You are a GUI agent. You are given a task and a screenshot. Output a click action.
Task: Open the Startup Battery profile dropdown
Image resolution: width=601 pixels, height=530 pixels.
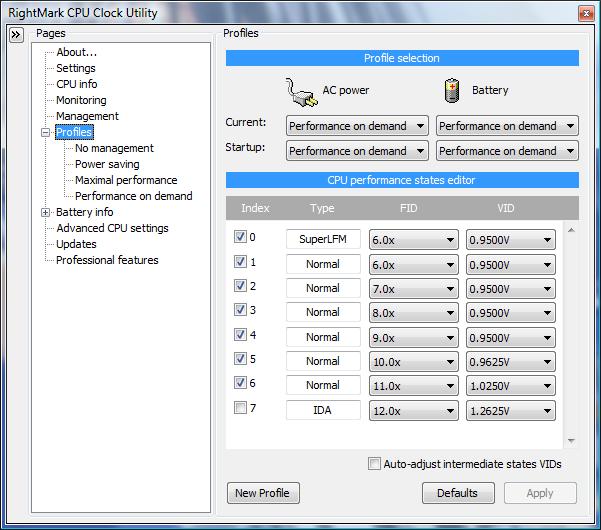[x=507, y=151]
